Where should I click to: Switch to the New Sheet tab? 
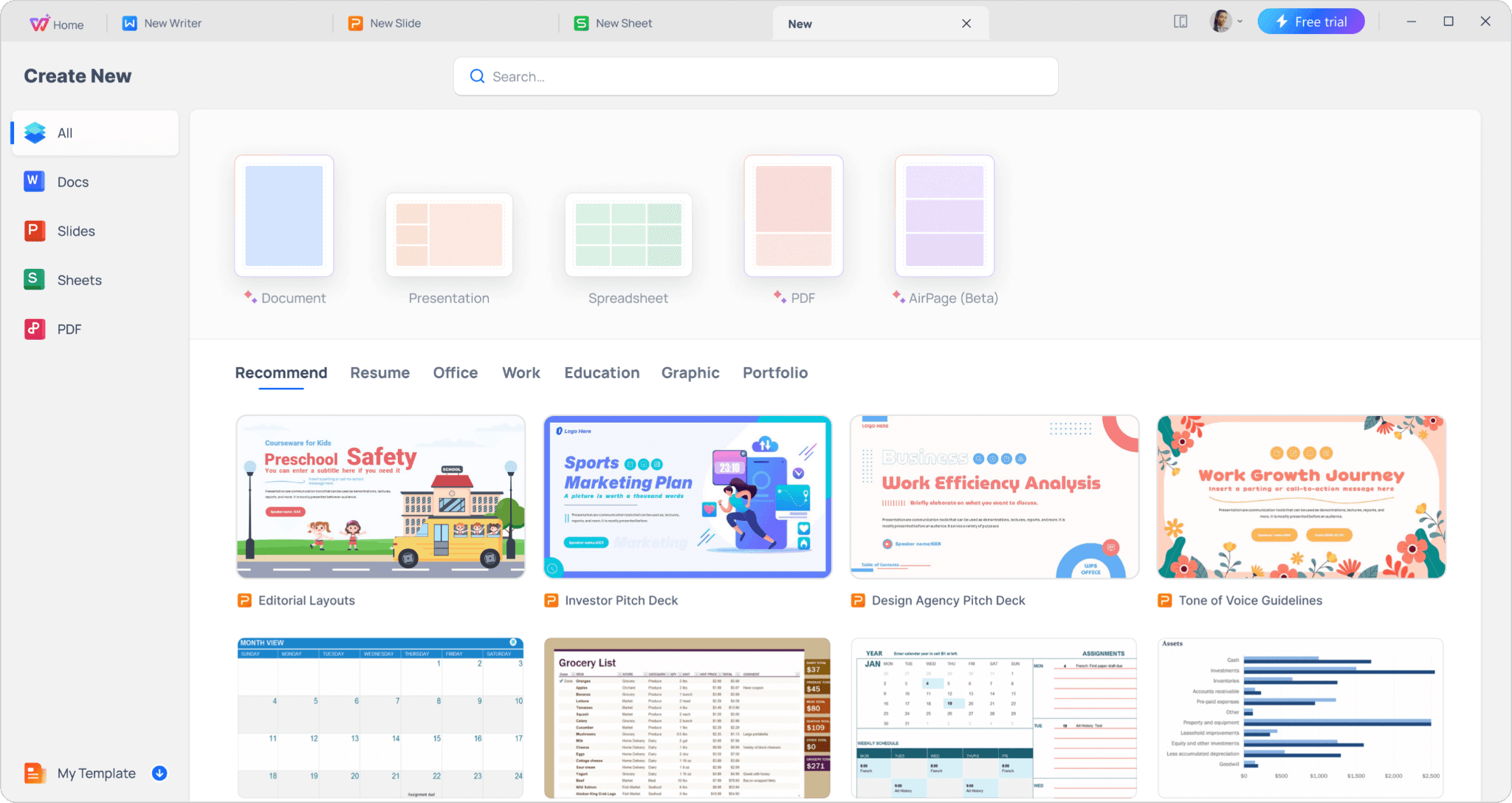point(623,24)
